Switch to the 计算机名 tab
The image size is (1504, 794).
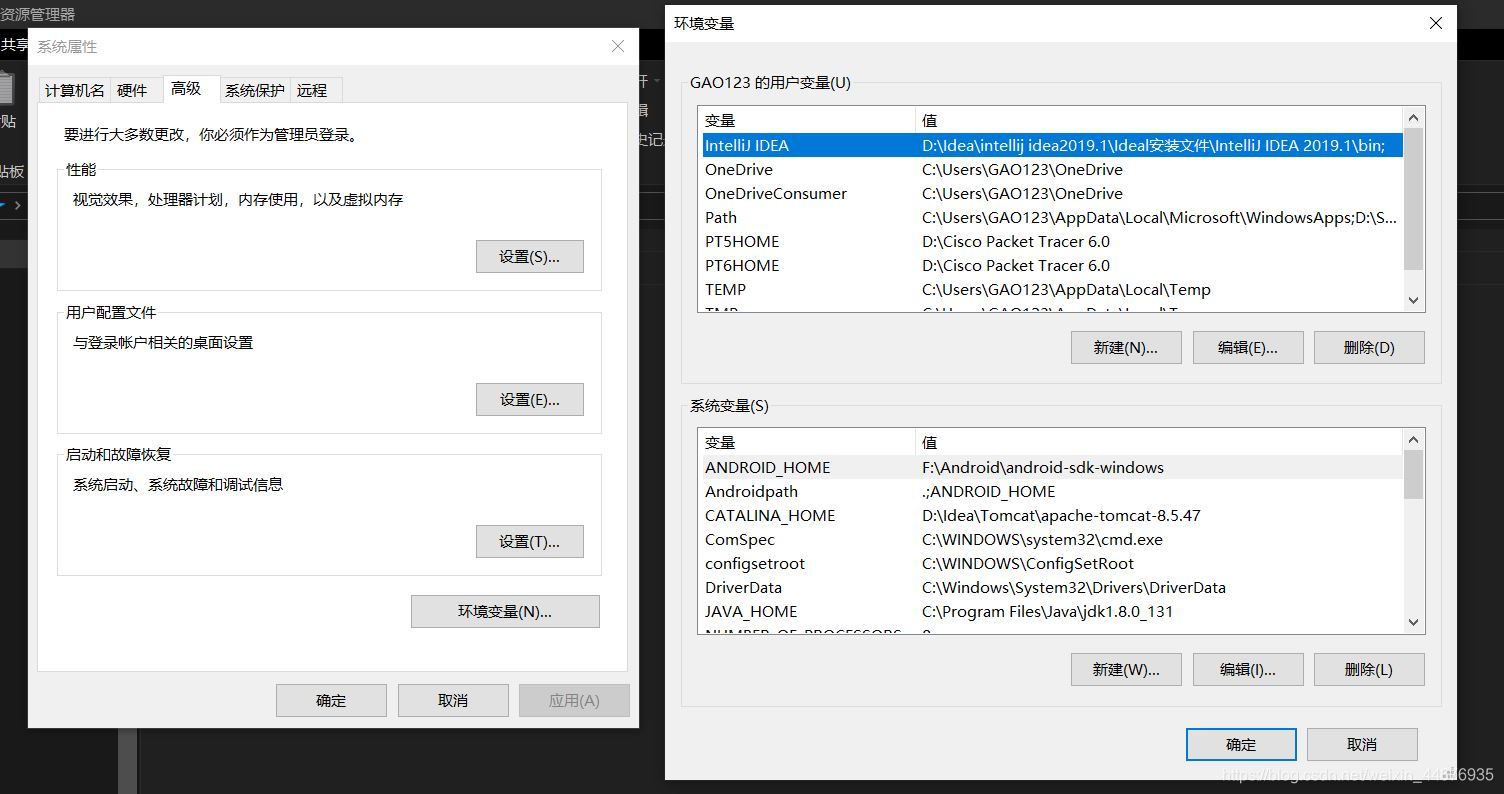pos(74,90)
